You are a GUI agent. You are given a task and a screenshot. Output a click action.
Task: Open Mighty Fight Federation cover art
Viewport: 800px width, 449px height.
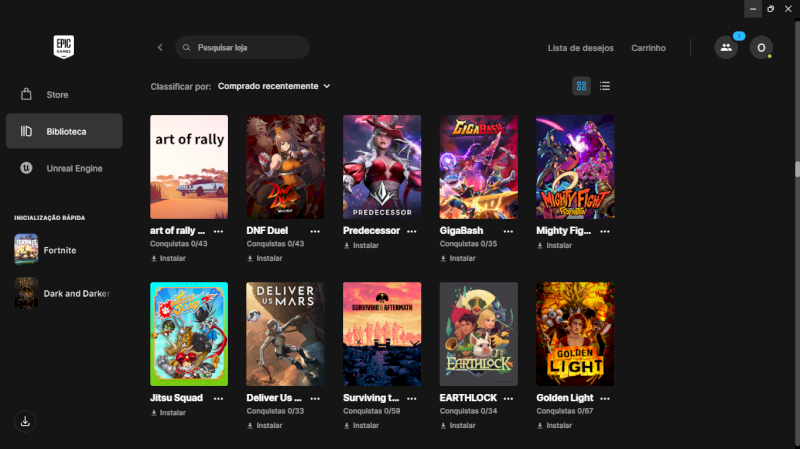click(575, 167)
